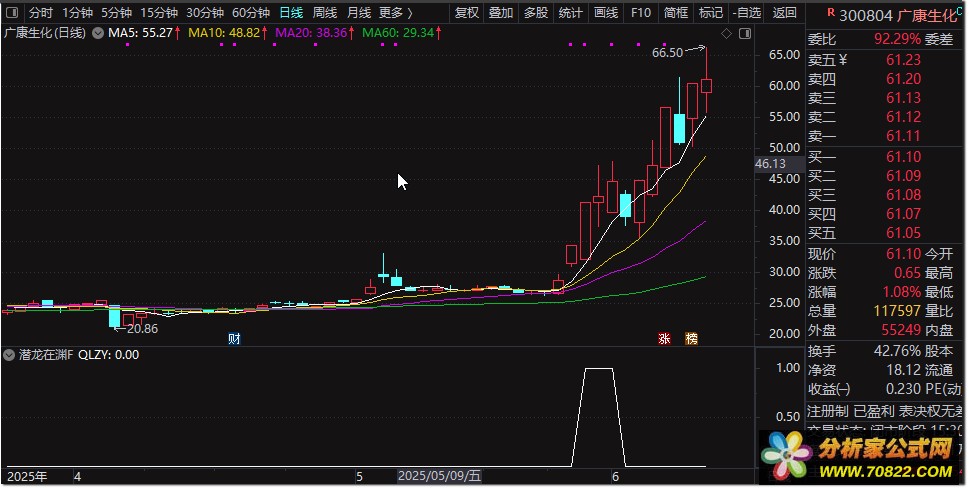The height and width of the screenshot is (488, 969).
Task: Click the 买二 price 61.09
Action: tap(903, 176)
